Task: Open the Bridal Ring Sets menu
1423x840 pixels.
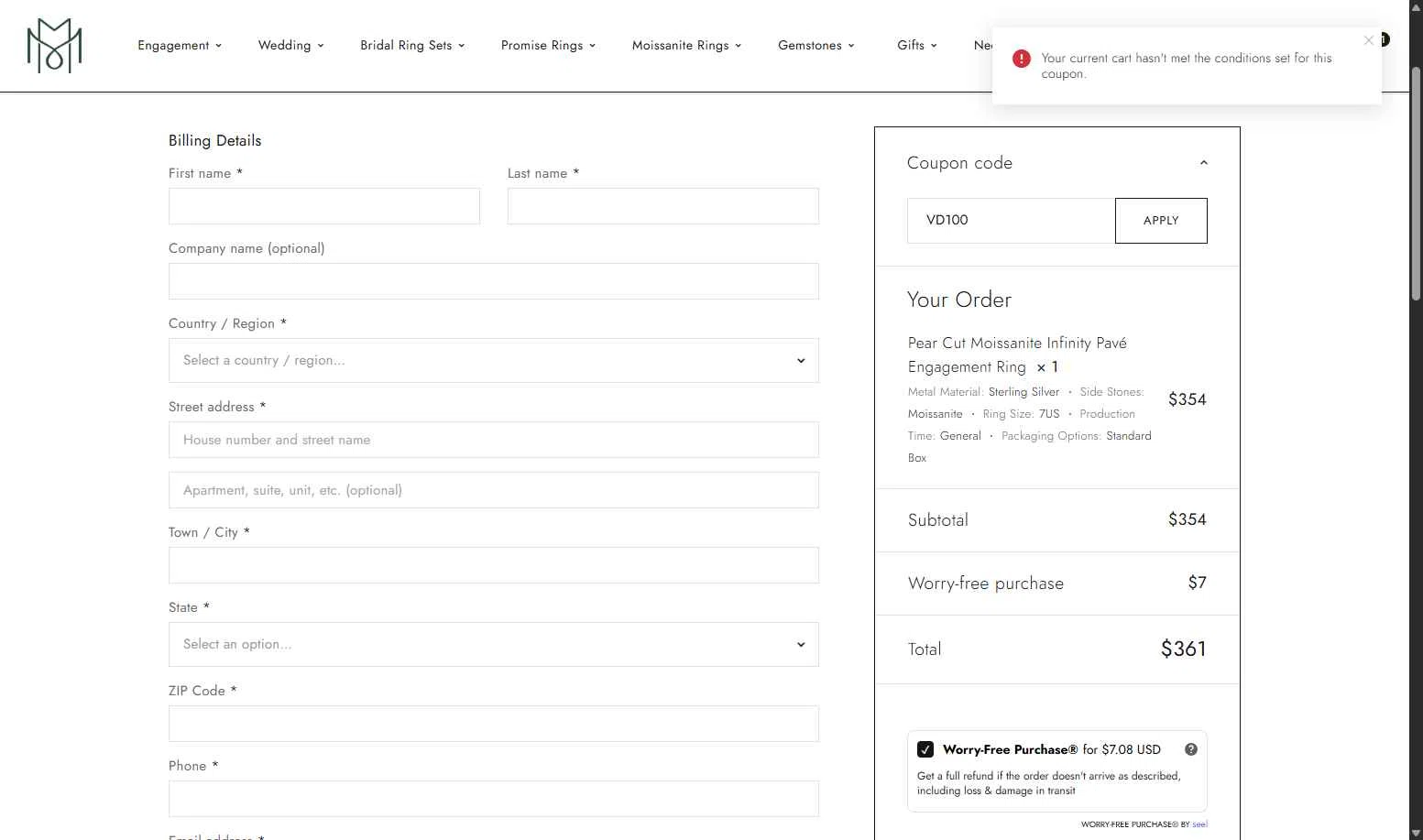Action: click(x=412, y=45)
